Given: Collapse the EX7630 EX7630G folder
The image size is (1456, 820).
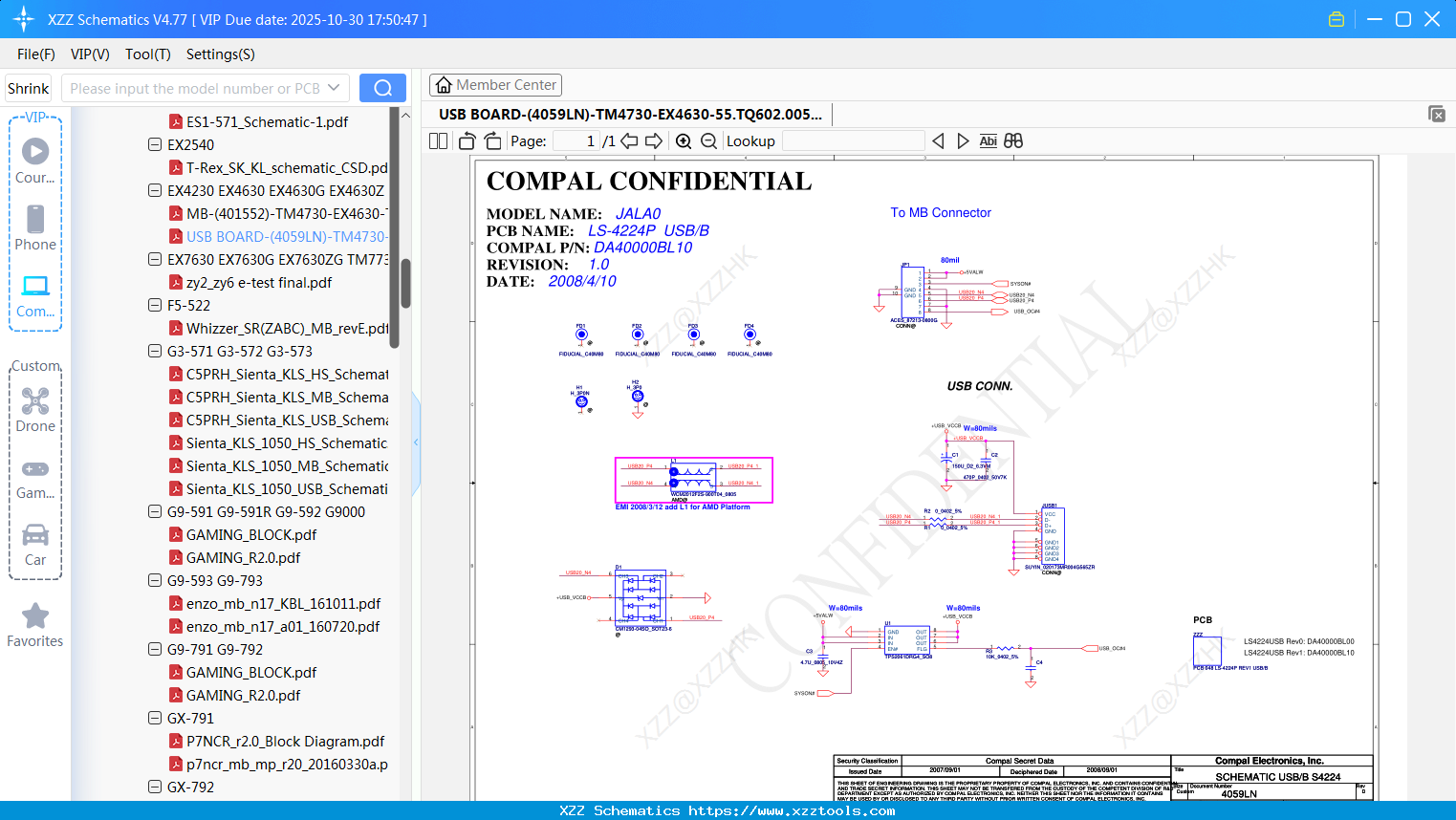Looking at the screenshot, I should click(155, 260).
